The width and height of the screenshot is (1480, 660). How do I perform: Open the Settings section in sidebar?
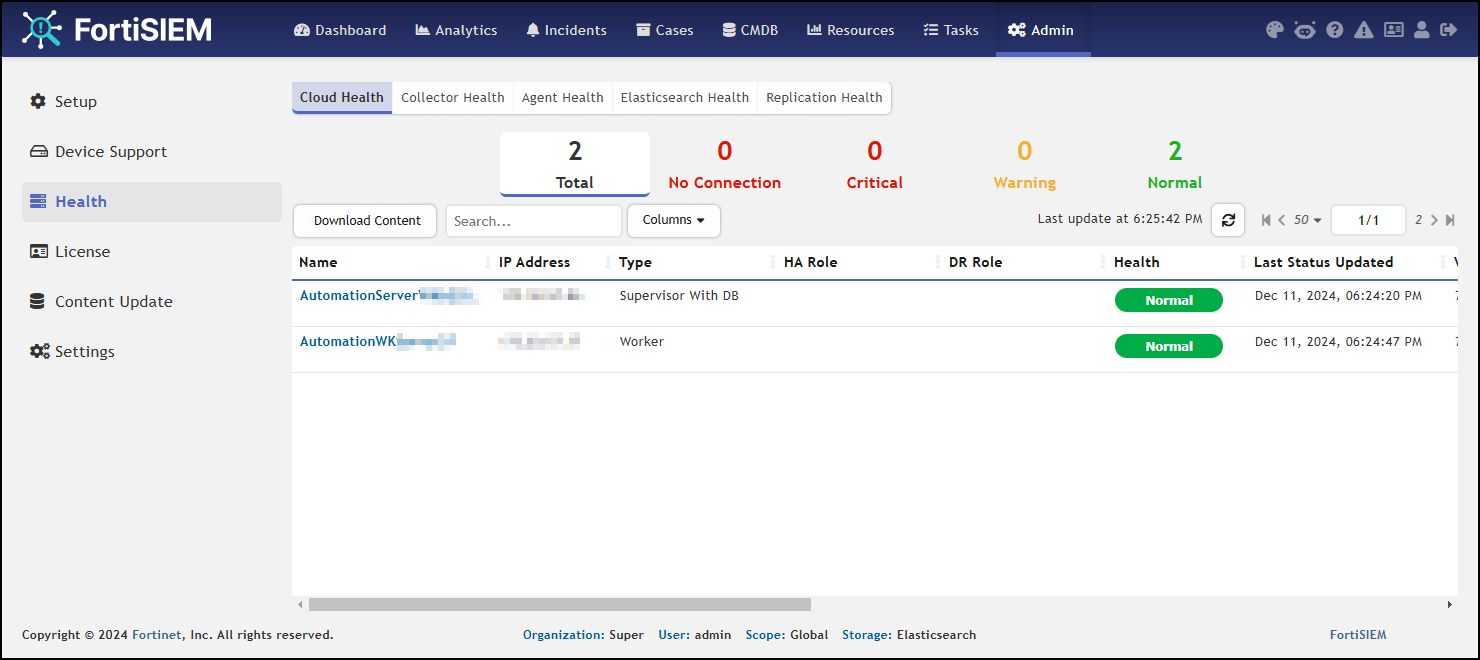pyautogui.click(x=84, y=351)
